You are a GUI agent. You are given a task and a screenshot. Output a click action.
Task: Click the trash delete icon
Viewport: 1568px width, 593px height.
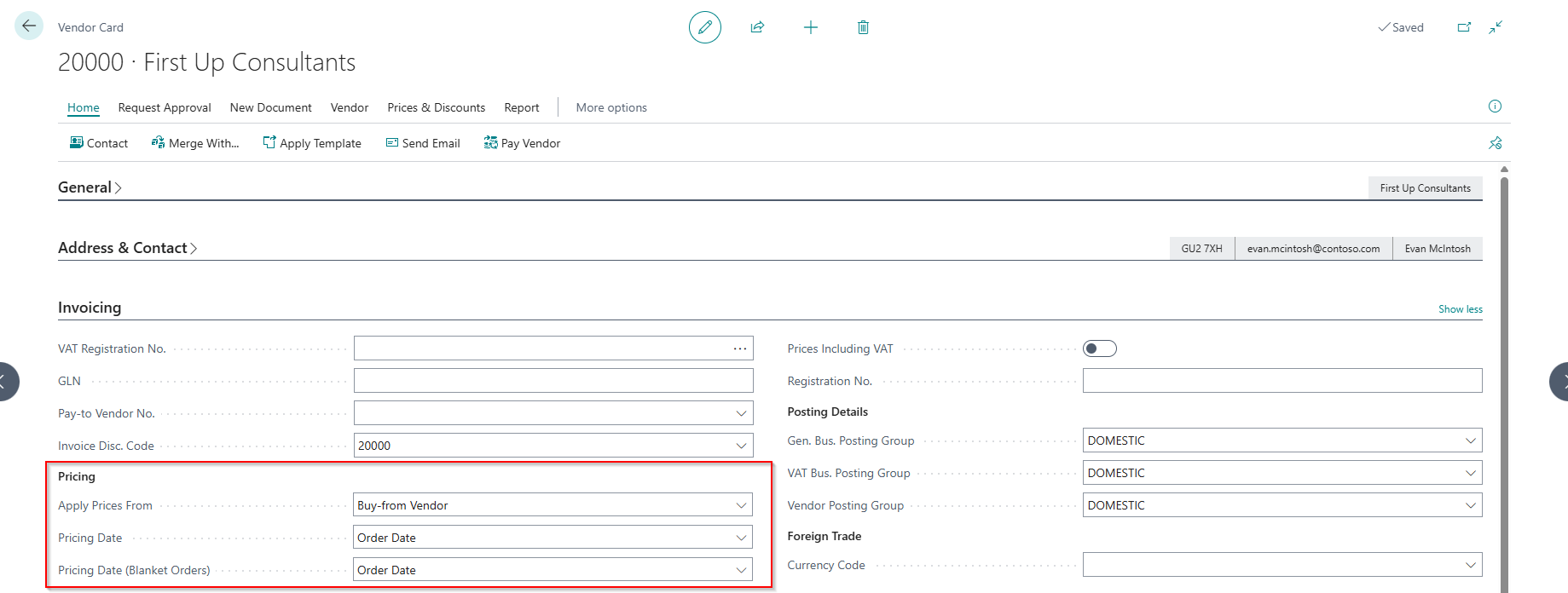coord(863,27)
